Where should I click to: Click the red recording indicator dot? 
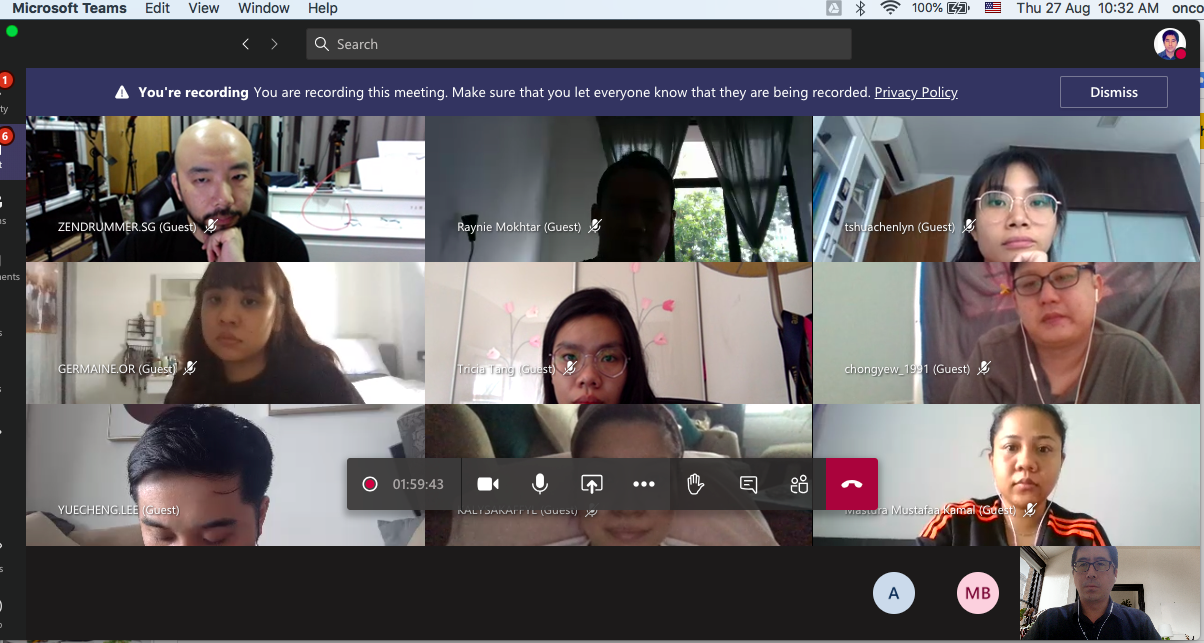[370, 484]
